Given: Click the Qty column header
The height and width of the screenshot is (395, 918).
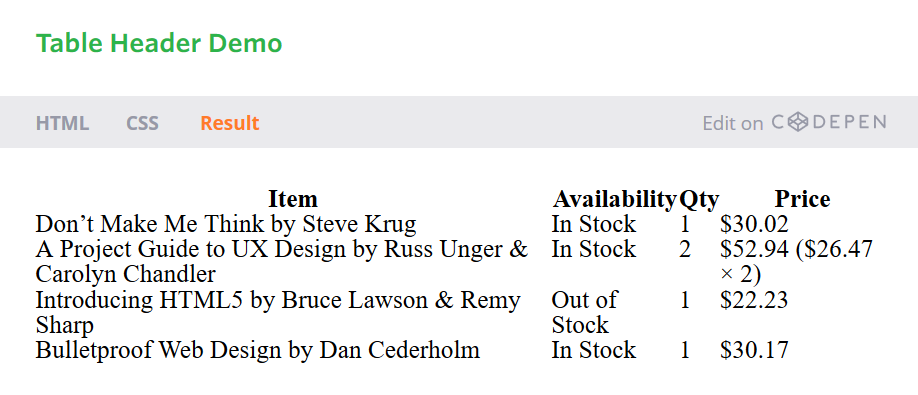Looking at the screenshot, I should pos(699,201).
